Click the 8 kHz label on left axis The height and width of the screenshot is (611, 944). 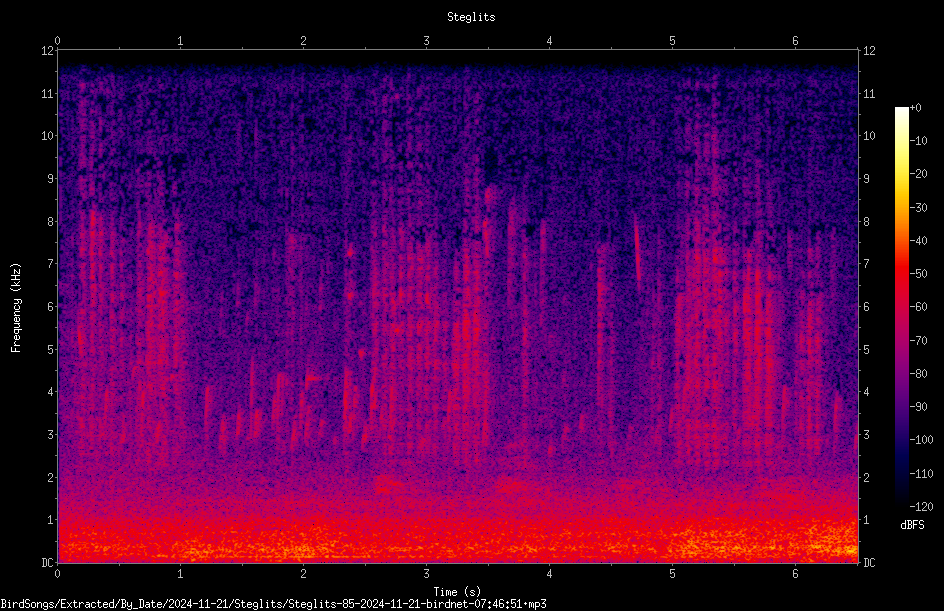(51, 222)
